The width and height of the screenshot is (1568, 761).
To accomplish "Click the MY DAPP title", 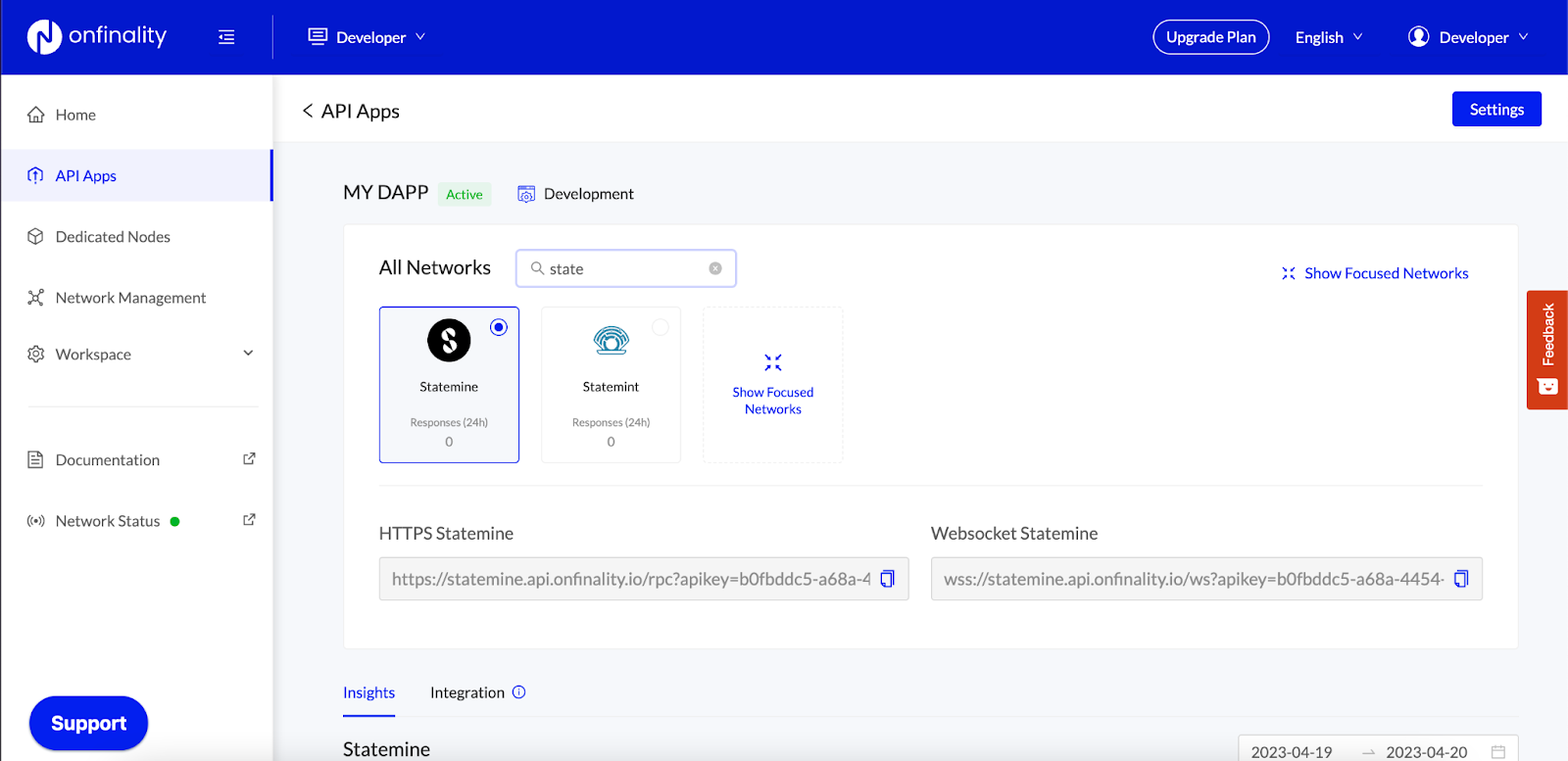I will [x=386, y=193].
